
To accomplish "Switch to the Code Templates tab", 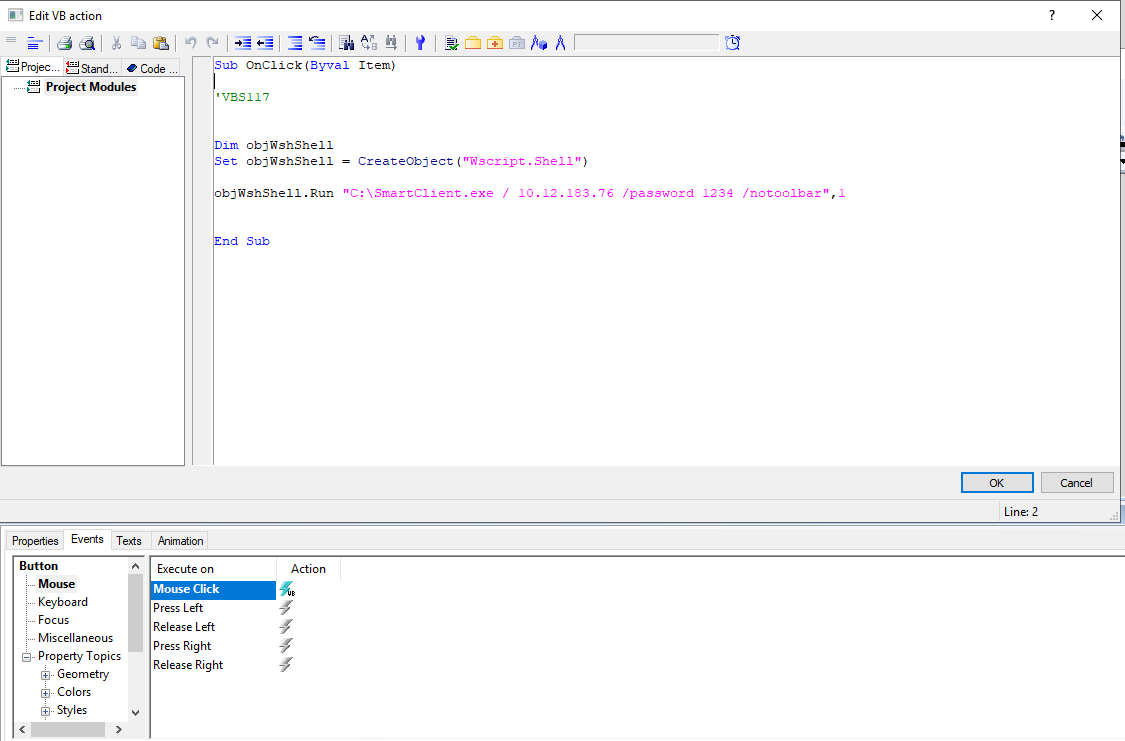I will coord(152,68).
